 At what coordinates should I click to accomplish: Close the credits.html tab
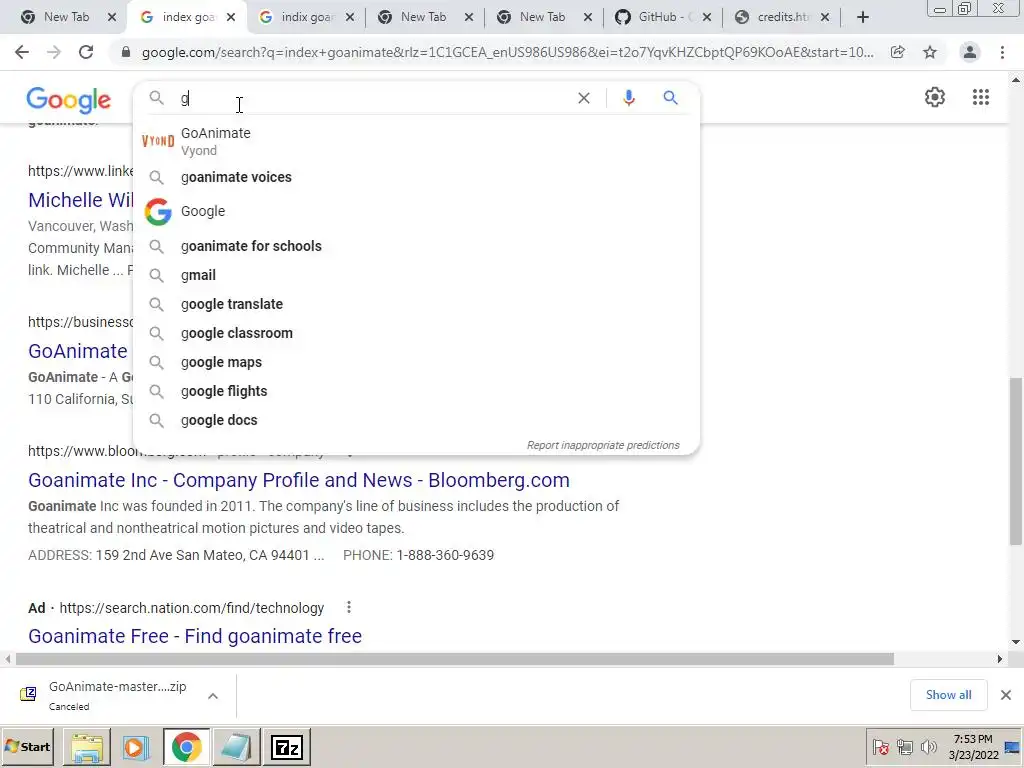[x=825, y=18]
